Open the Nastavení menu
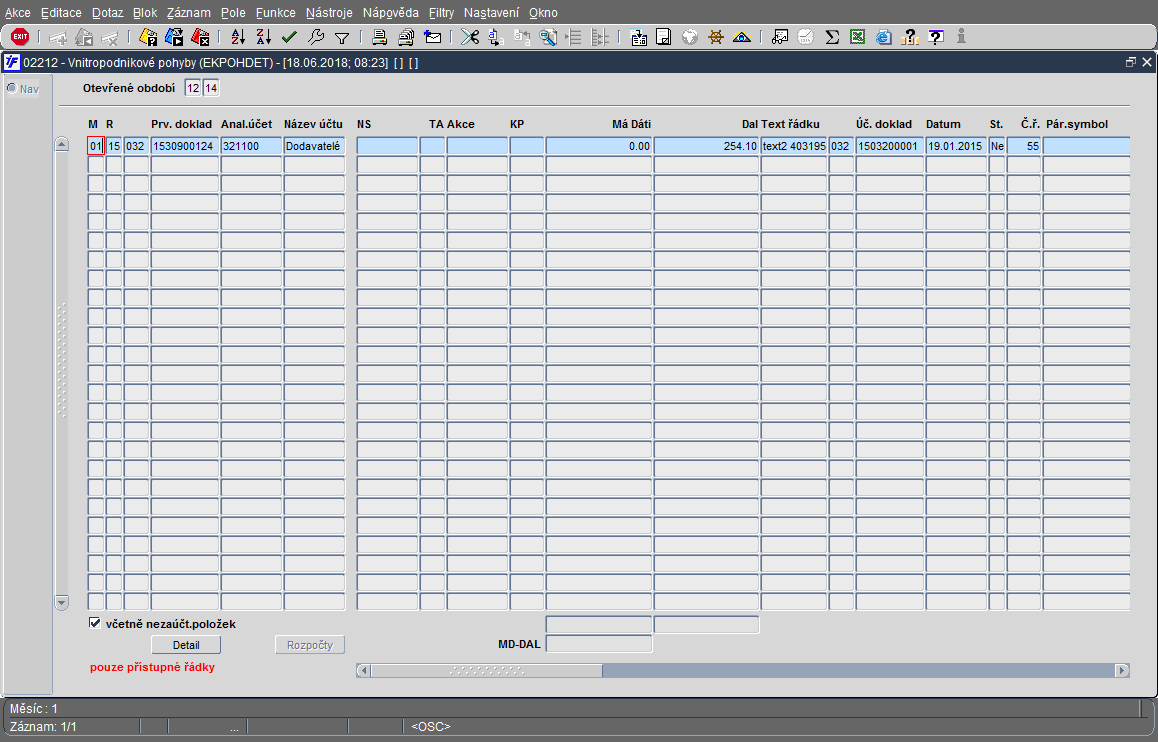The image size is (1158, 742). pos(491,13)
